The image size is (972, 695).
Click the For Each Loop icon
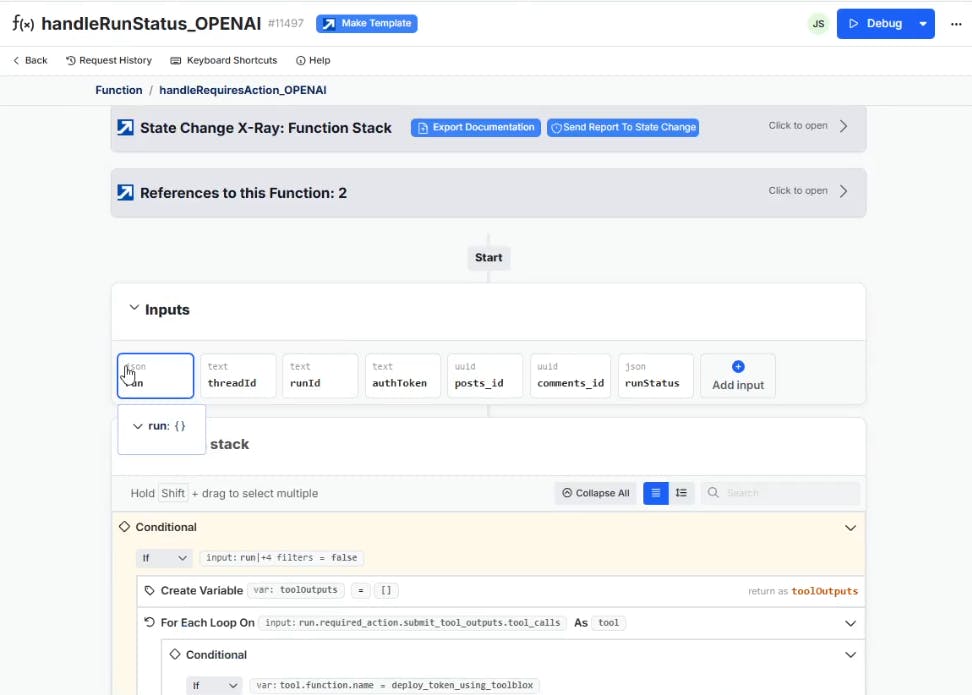pos(150,623)
